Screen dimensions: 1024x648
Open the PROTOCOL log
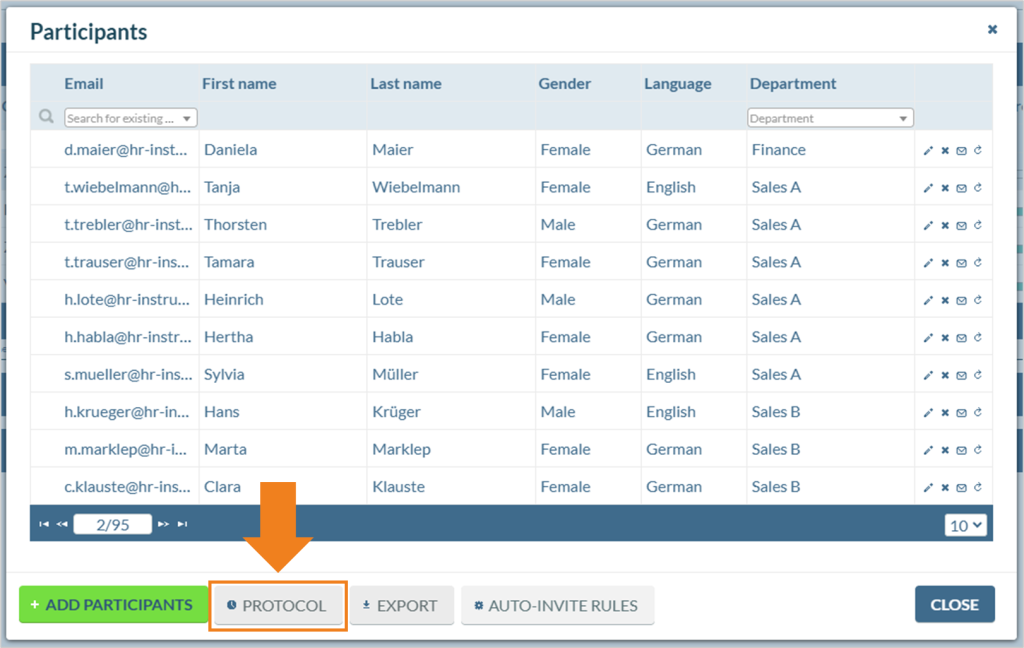278,606
